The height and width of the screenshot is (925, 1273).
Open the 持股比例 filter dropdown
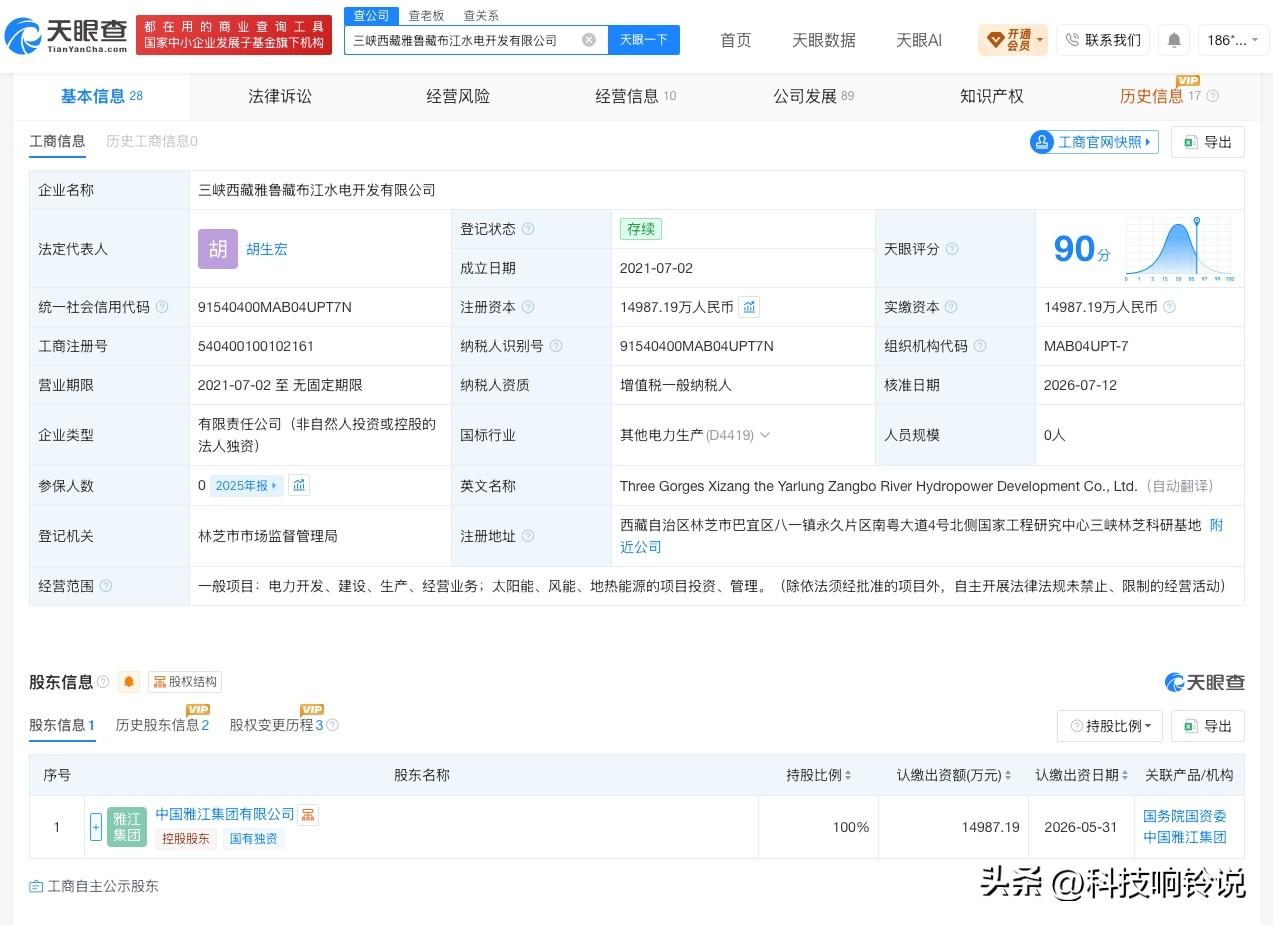pyautogui.click(x=1110, y=726)
